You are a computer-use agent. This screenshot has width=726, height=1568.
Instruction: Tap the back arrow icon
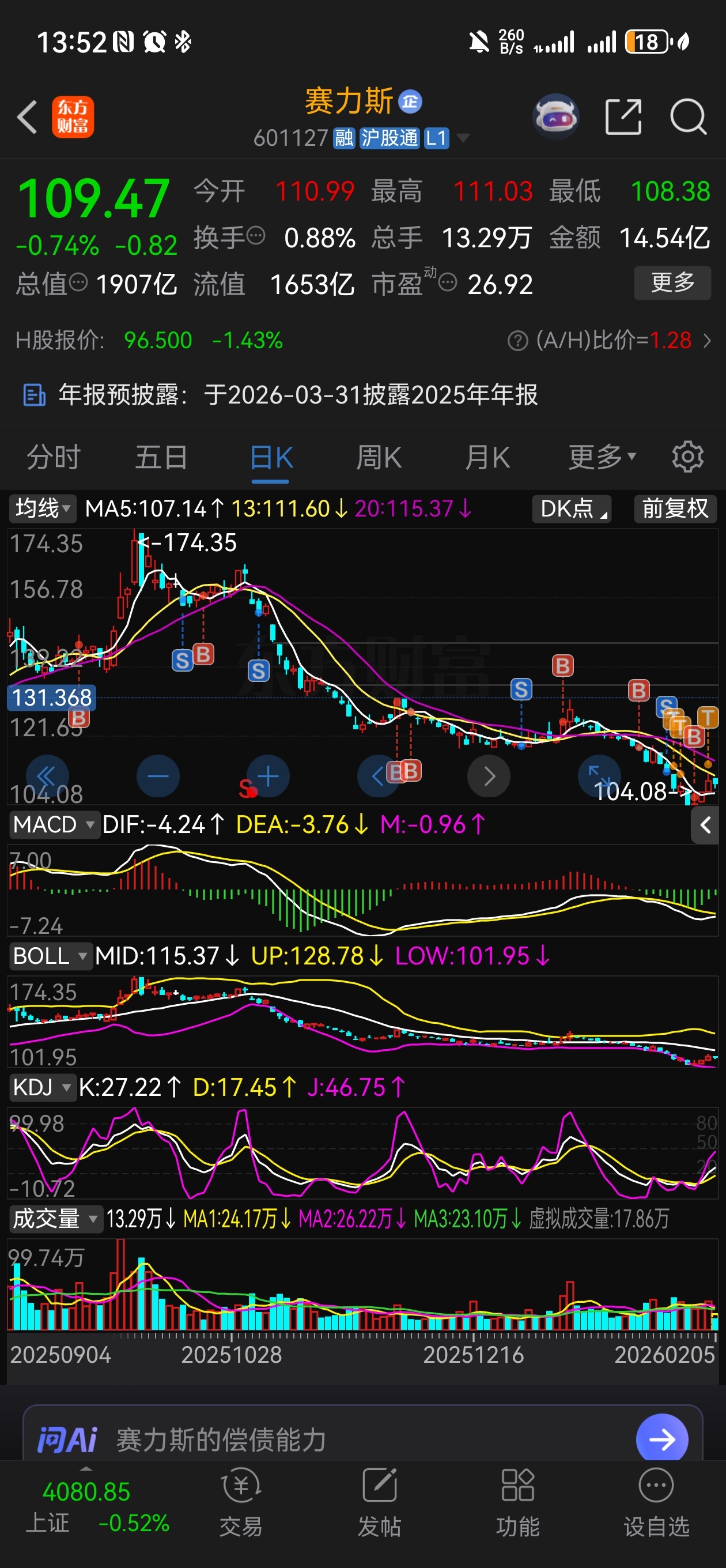coord(28,117)
